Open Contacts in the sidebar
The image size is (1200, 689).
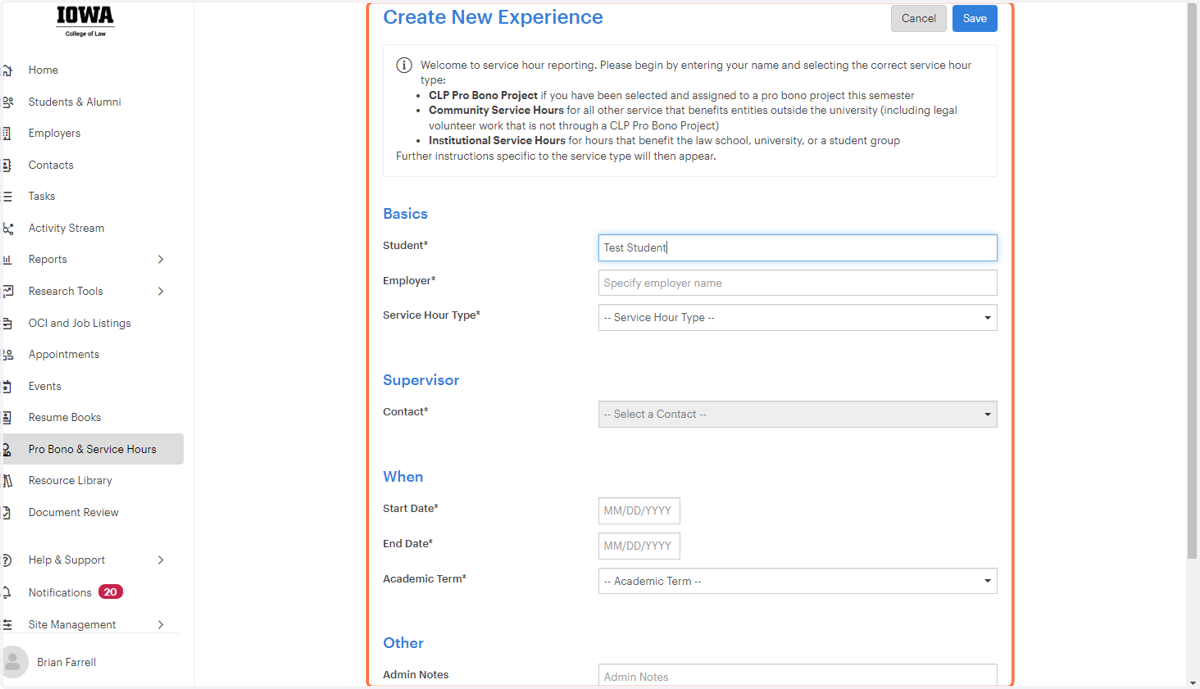pos(50,165)
